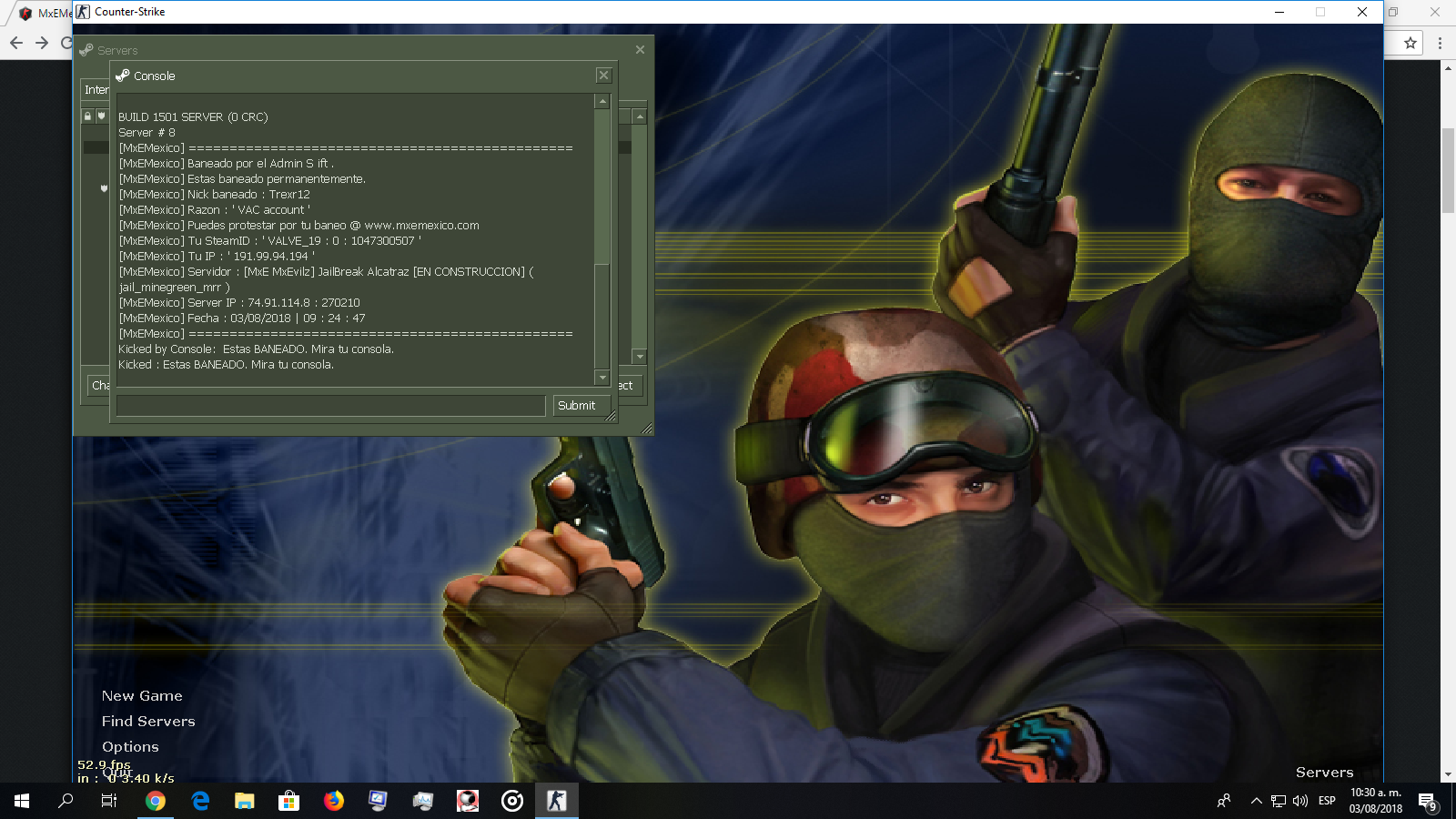Switch to Google Chrome in taskbar
The image size is (1456, 819).
pyautogui.click(x=156, y=801)
